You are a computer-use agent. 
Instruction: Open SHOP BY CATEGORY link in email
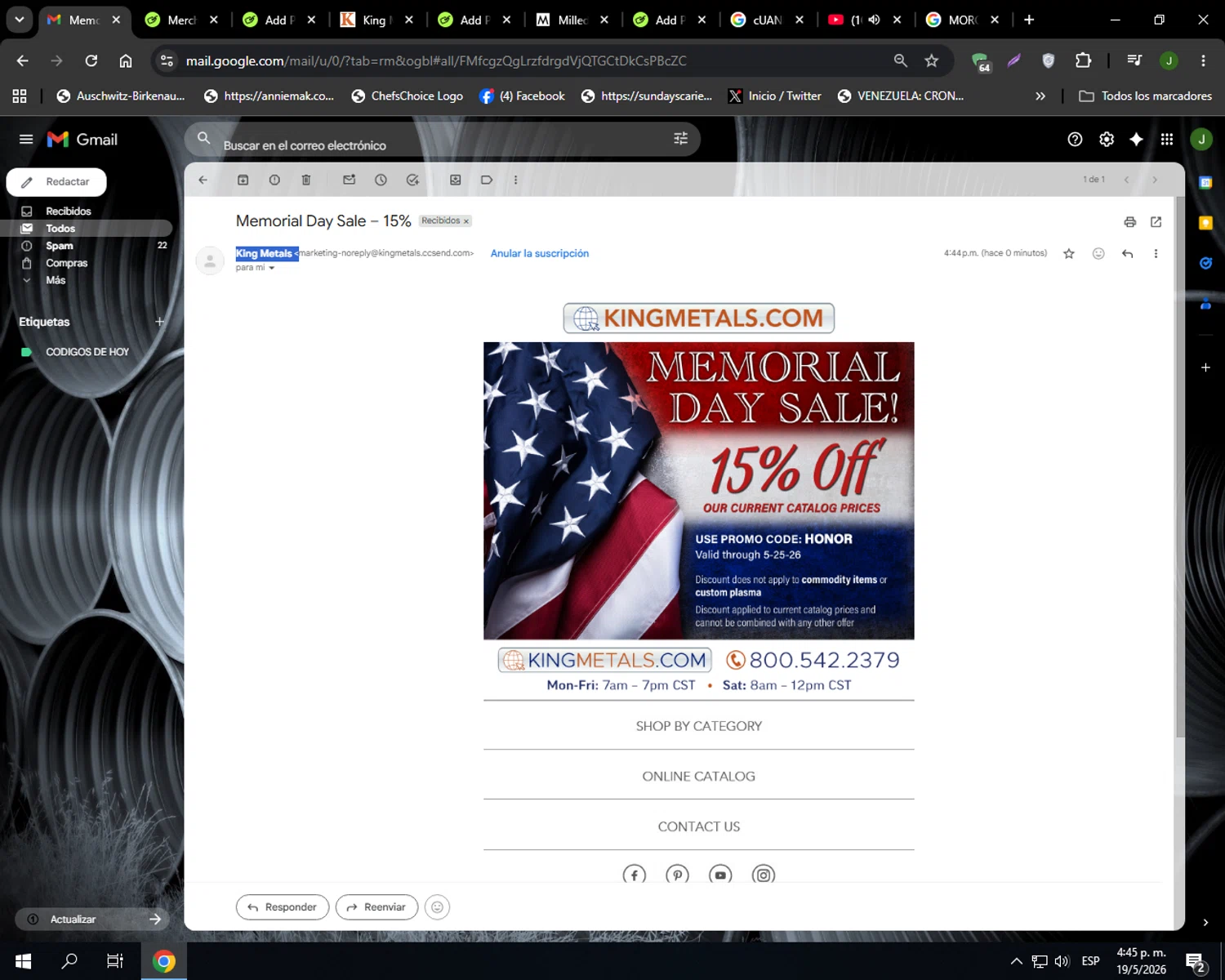click(x=699, y=726)
